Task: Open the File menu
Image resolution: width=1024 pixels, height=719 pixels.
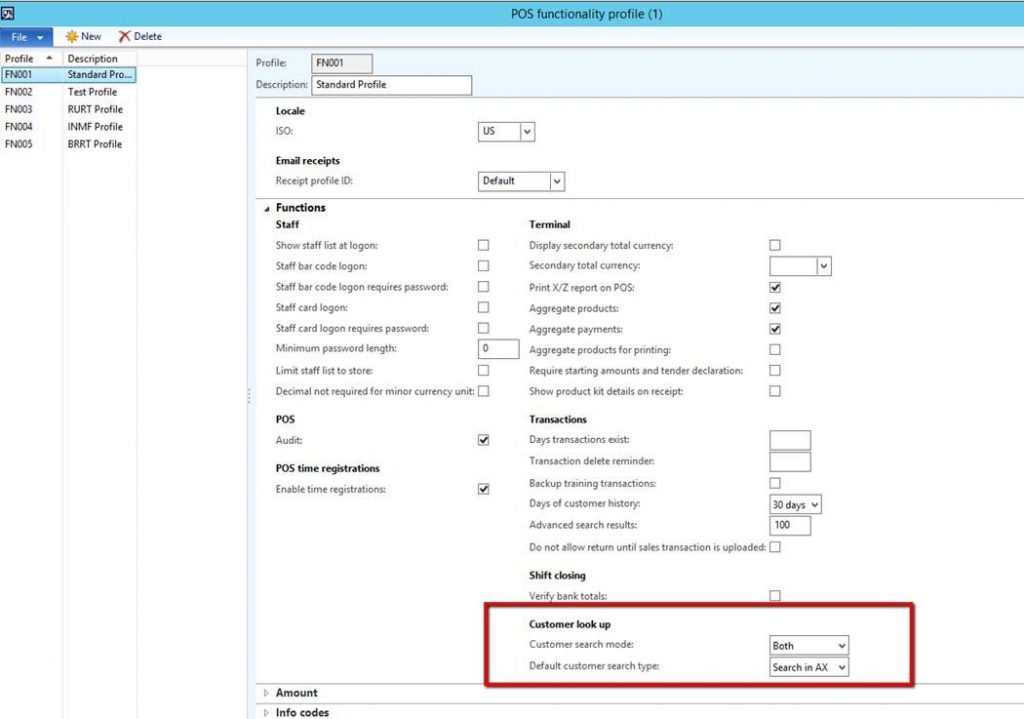Action: tap(20, 36)
